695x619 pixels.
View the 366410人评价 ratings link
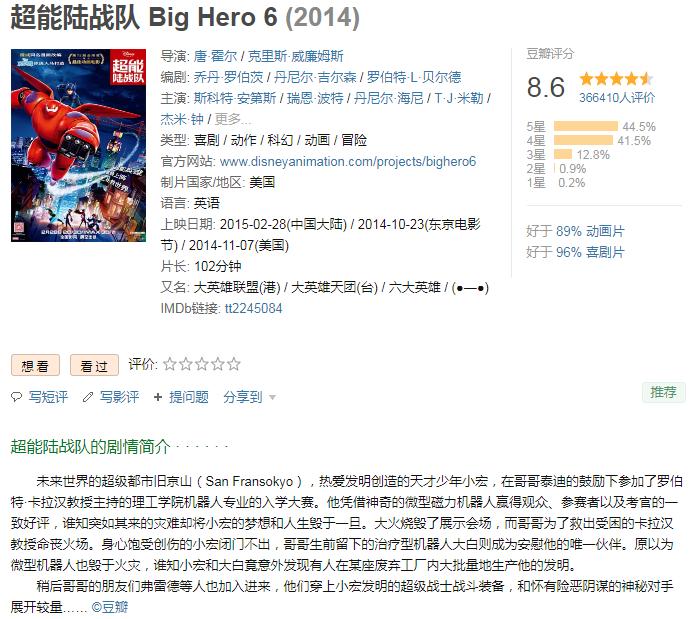pyautogui.click(x=617, y=97)
